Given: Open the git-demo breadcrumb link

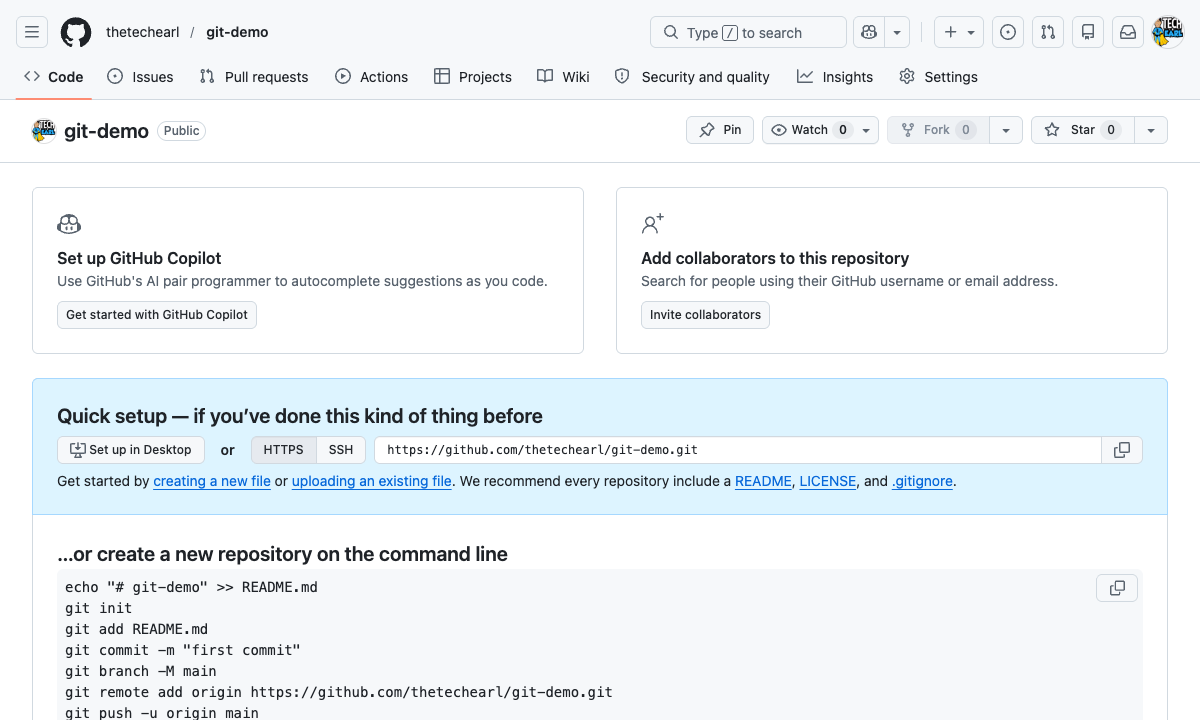Looking at the screenshot, I should point(237,32).
